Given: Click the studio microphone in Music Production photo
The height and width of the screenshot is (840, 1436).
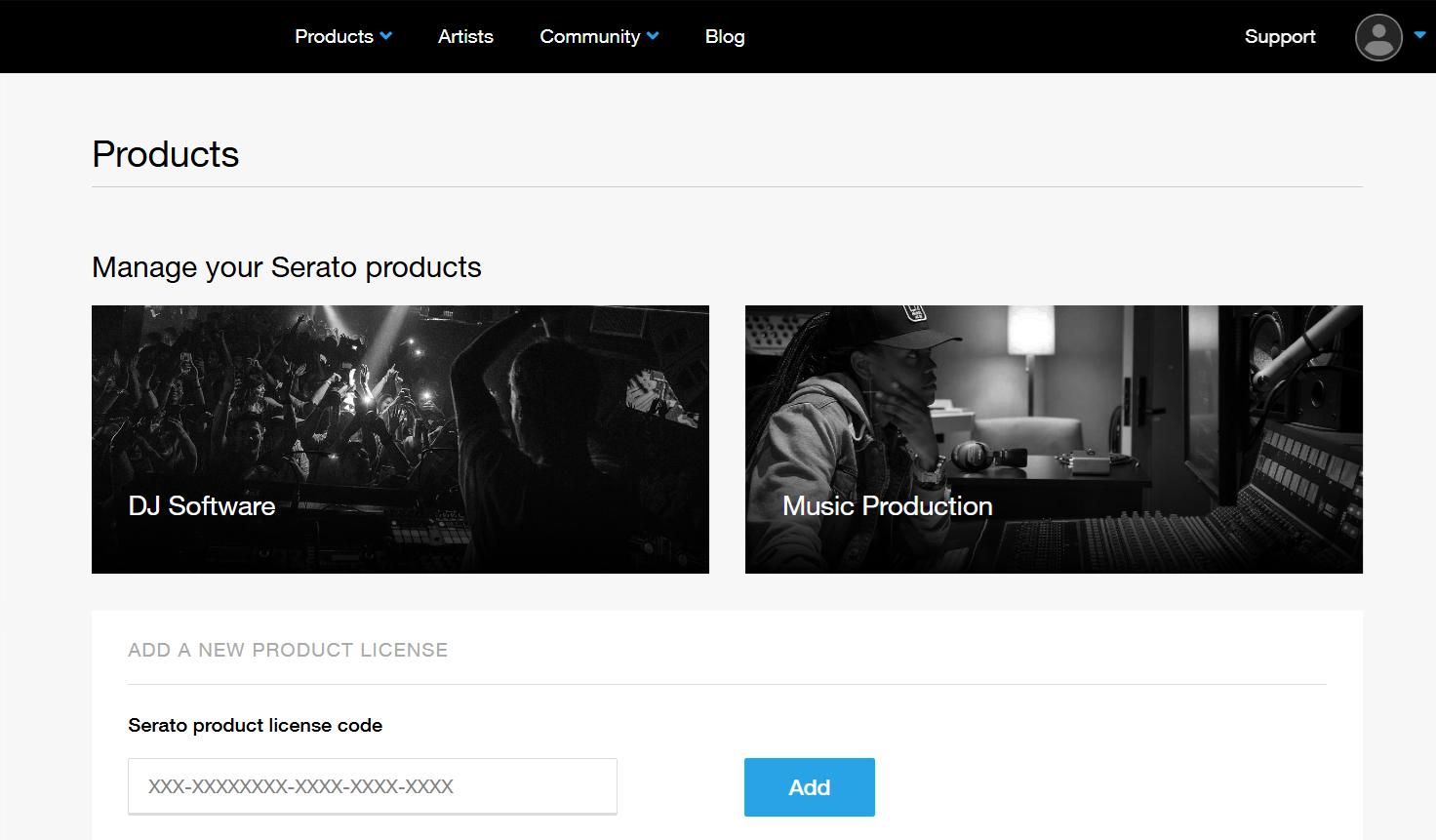Looking at the screenshot, I should point(1307,346).
